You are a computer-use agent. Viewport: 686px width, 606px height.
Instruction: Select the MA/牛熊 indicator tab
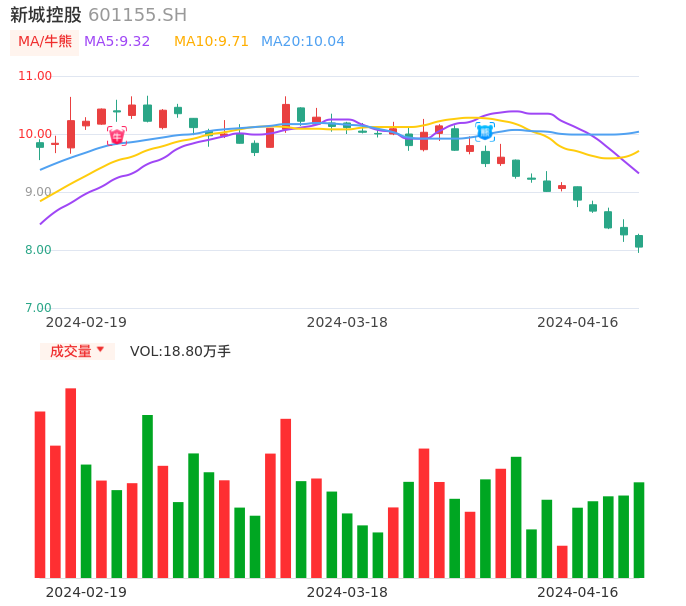pos(45,42)
